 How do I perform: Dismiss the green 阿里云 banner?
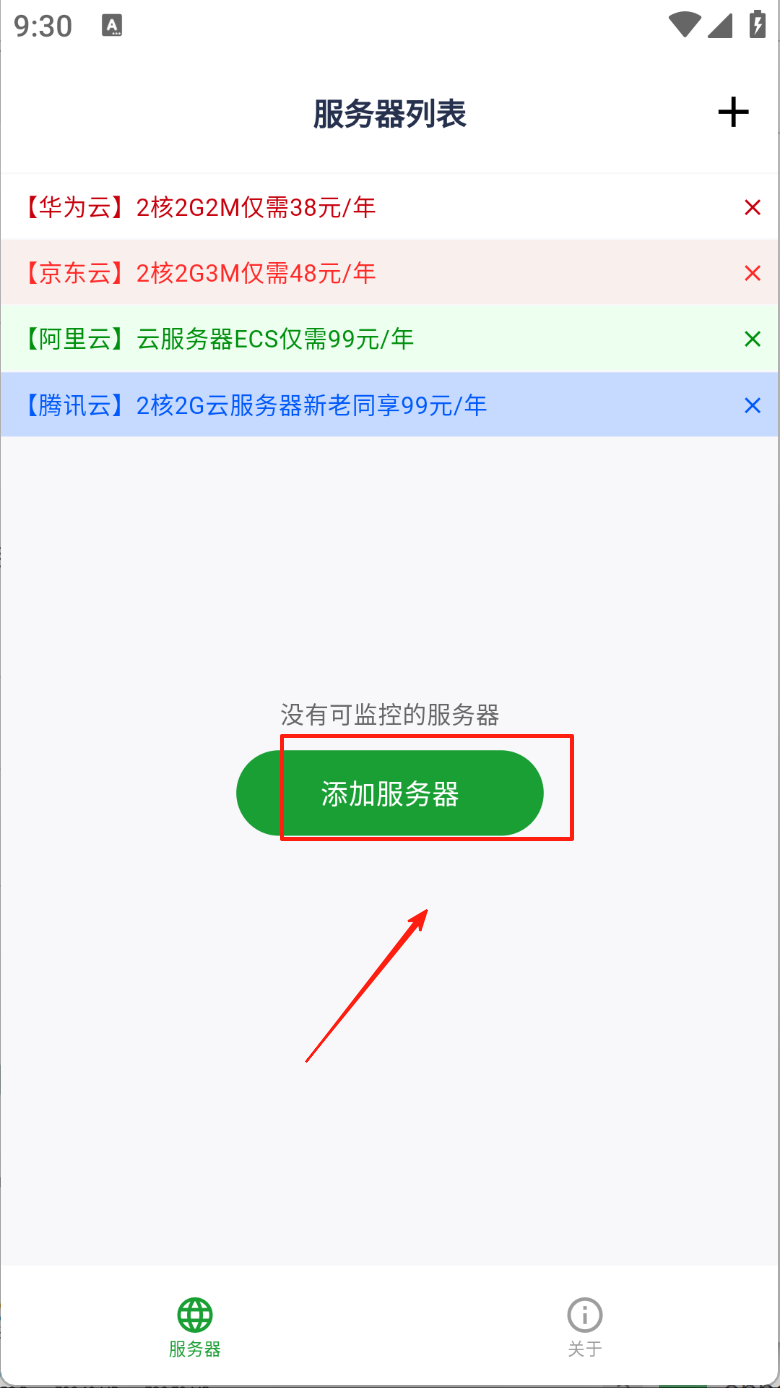click(x=753, y=339)
